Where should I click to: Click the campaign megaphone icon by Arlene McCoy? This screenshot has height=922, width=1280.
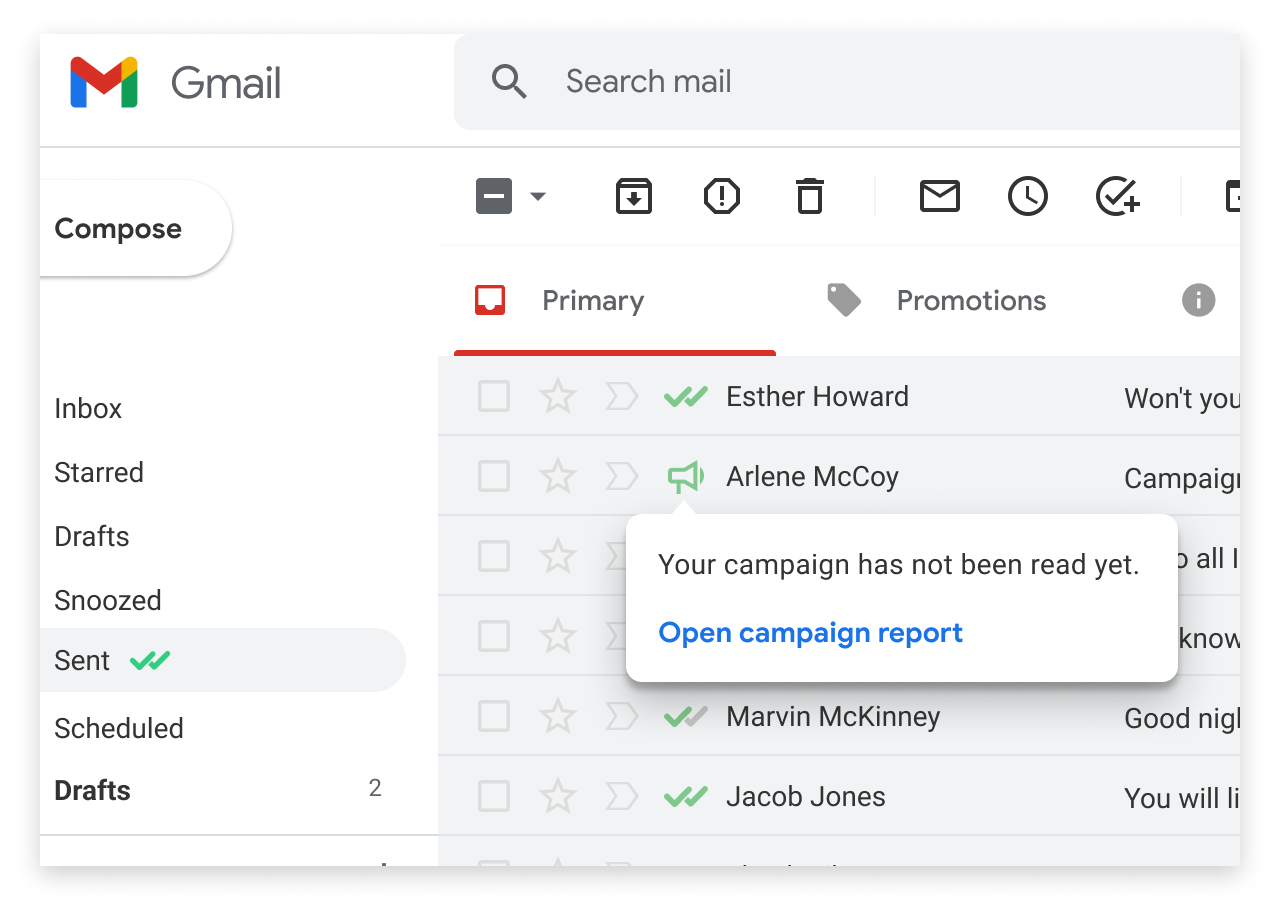(x=685, y=477)
